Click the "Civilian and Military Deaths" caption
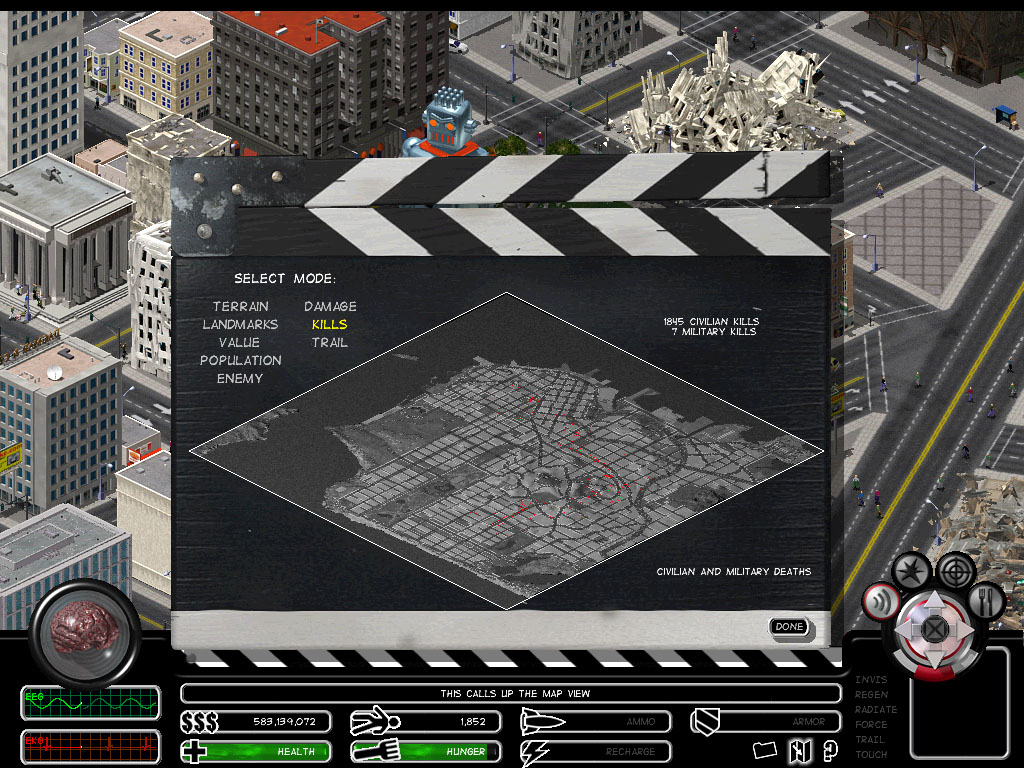The image size is (1024, 768). coord(734,571)
